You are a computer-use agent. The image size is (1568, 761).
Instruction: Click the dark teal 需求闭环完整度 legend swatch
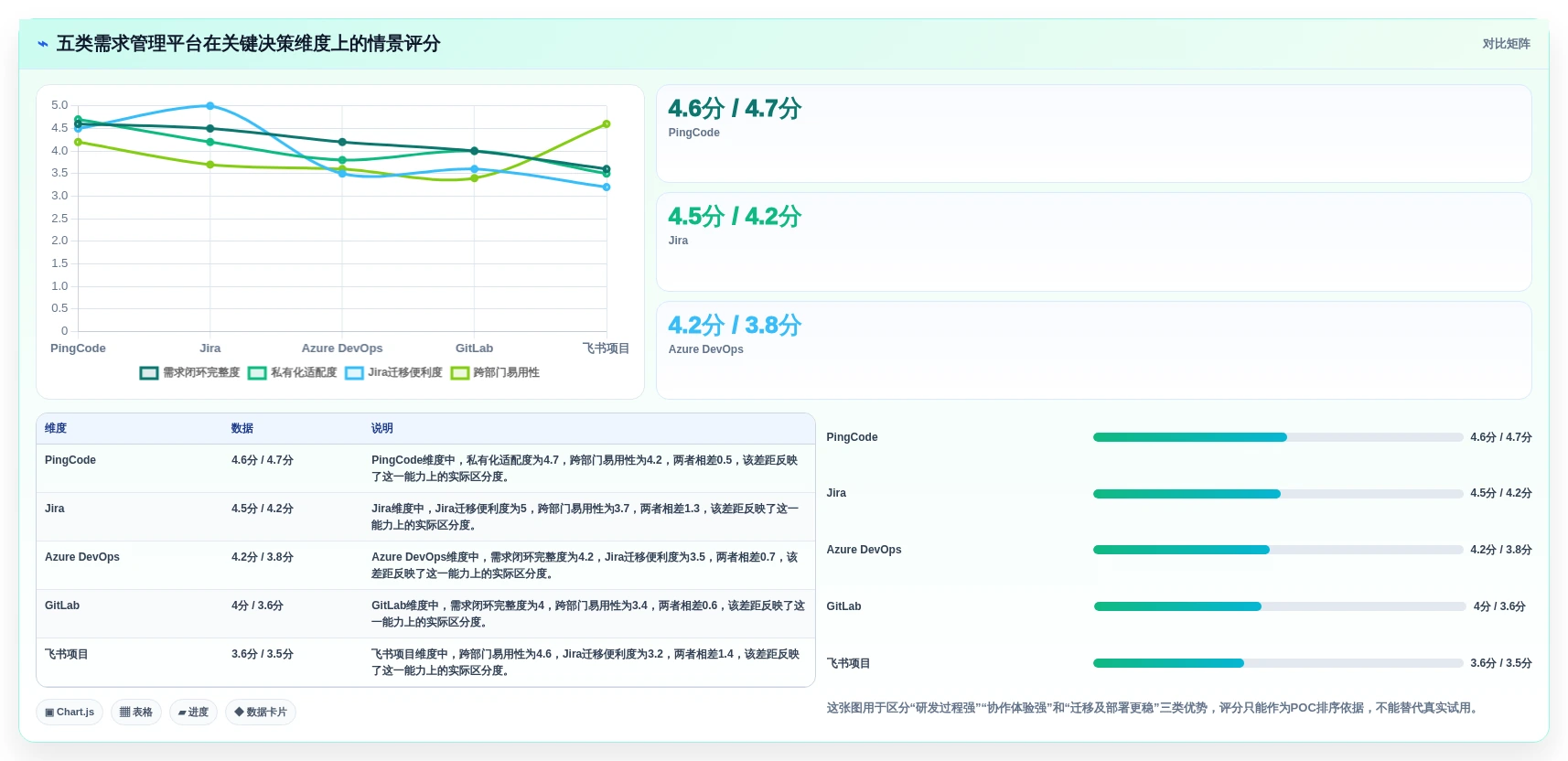149,373
